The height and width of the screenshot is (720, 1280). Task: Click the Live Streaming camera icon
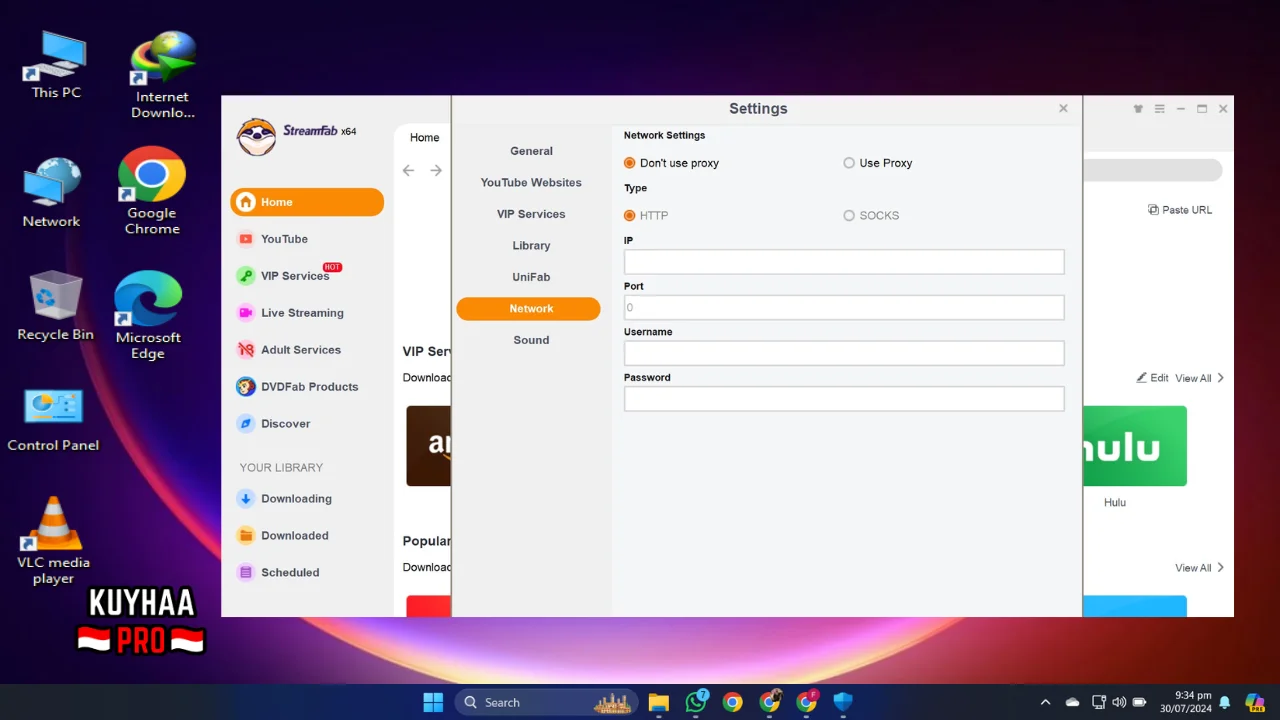click(x=245, y=313)
